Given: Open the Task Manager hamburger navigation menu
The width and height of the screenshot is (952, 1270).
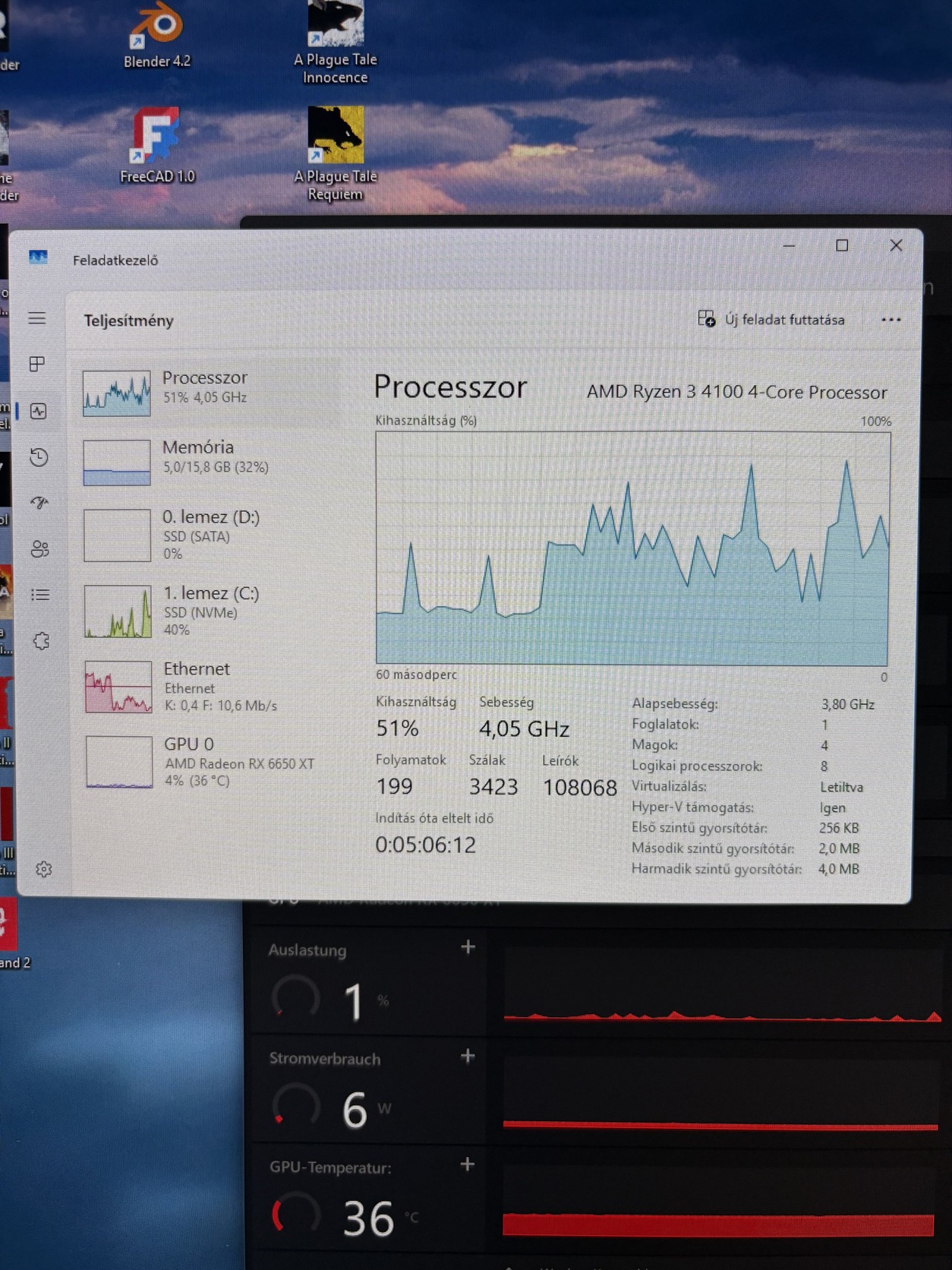Looking at the screenshot, I should [37, 318].
